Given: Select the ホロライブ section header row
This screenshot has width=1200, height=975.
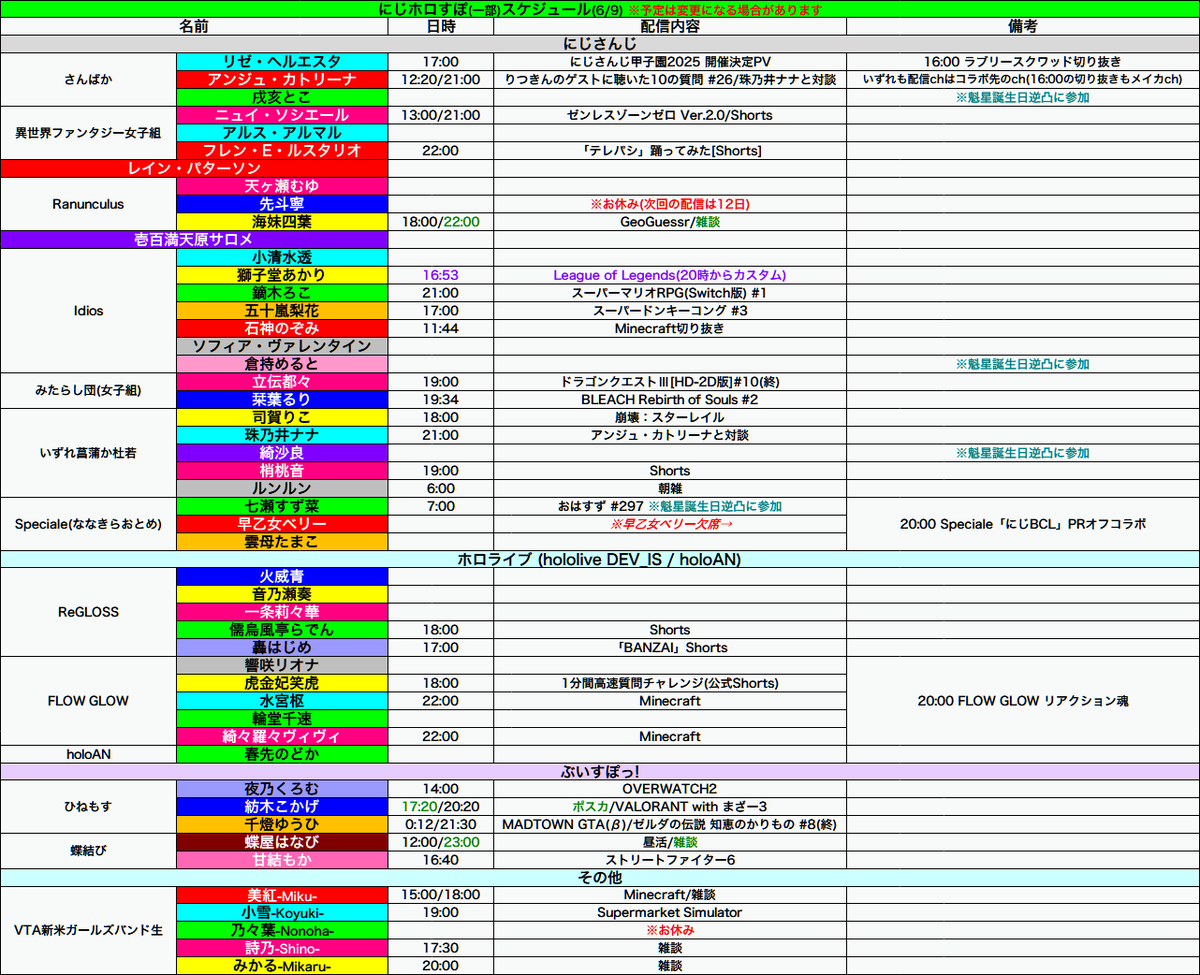Looking at the screenshot, I should point(600,559).
